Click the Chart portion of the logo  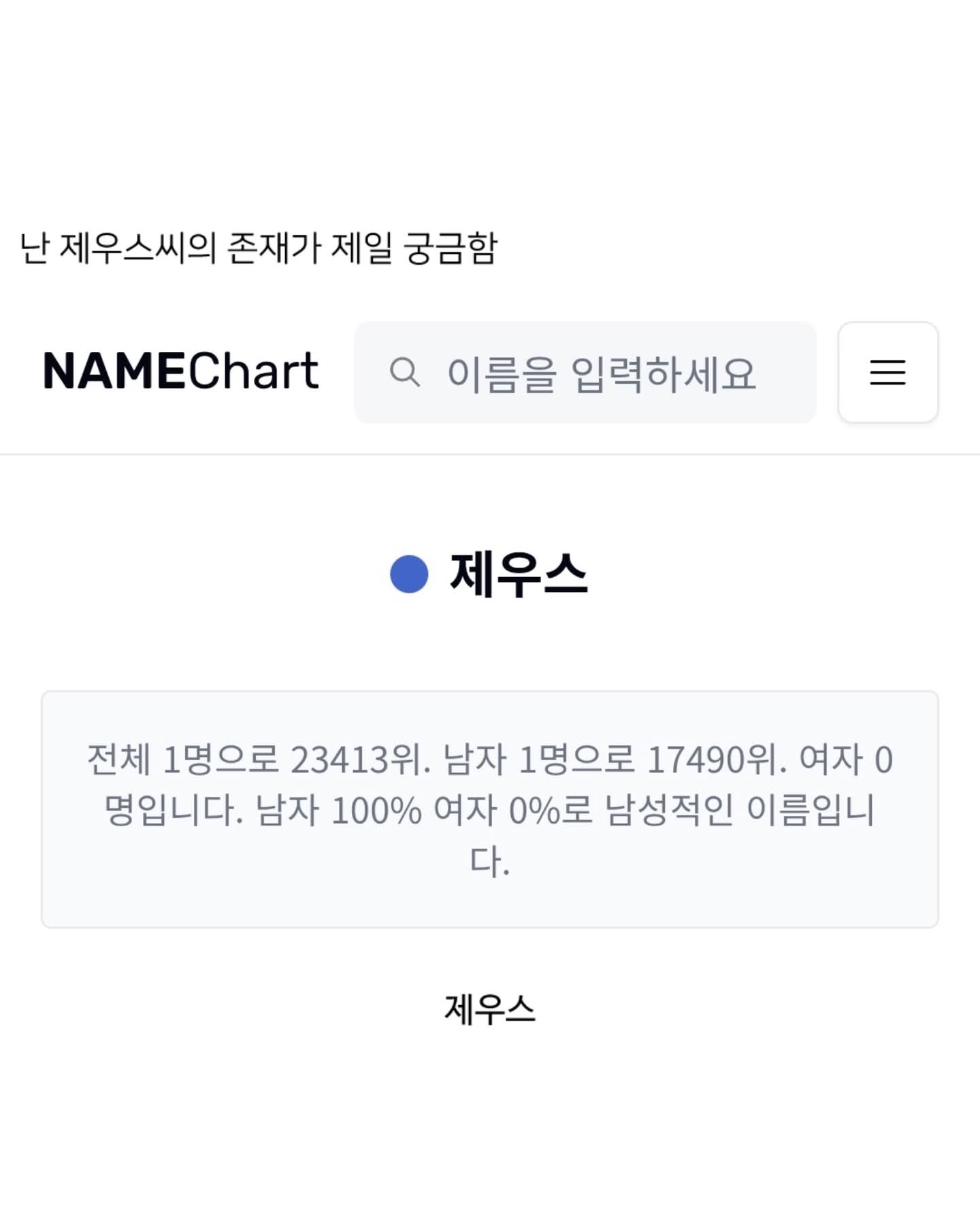point(252,372)
